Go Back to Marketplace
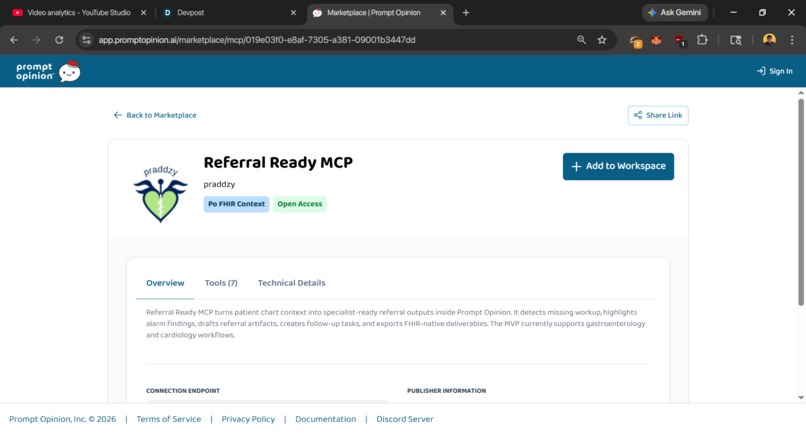 coord(155,115)
